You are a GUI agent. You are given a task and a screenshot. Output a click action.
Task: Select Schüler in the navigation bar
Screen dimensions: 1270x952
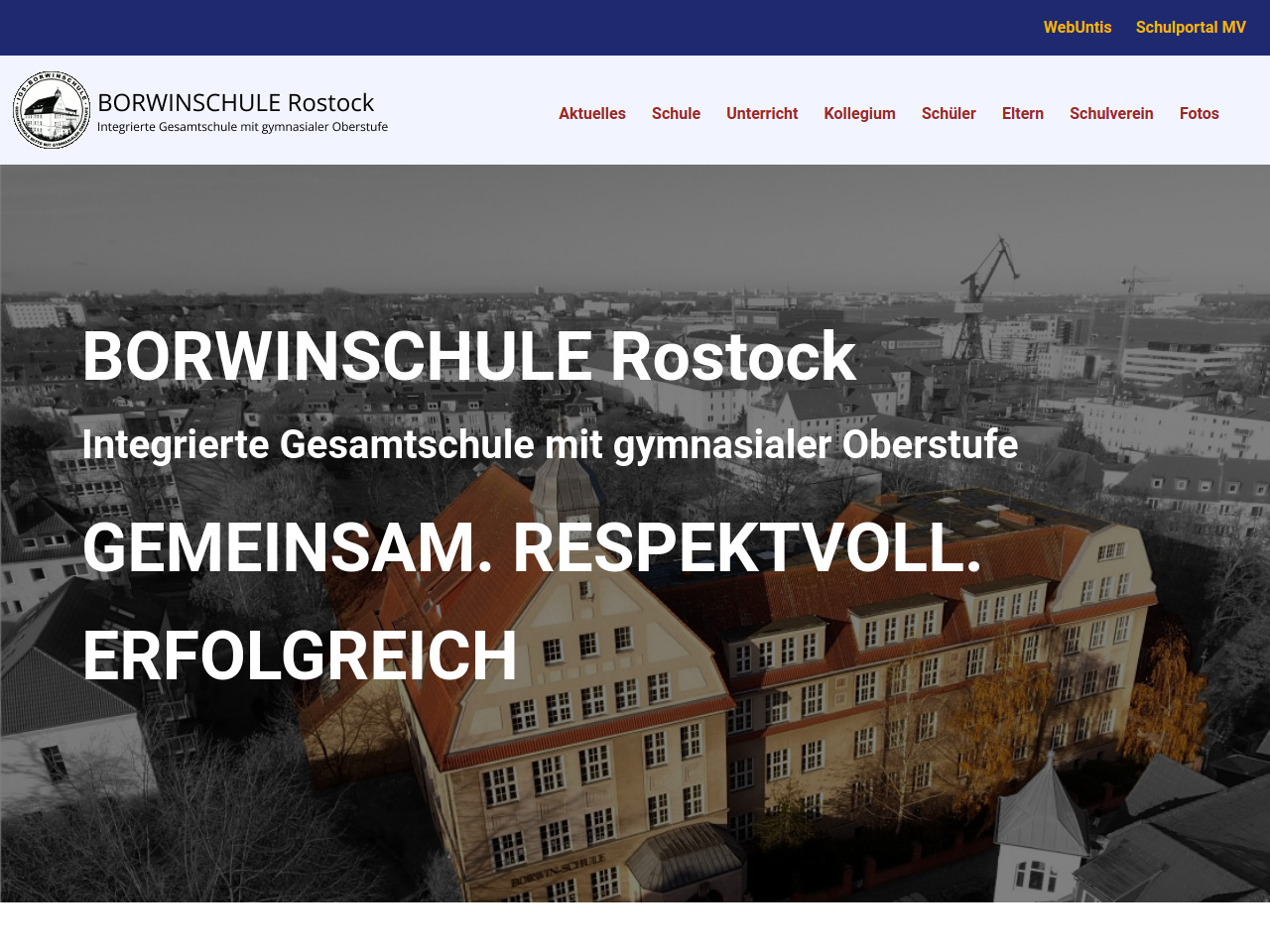(x=948, y=114)
